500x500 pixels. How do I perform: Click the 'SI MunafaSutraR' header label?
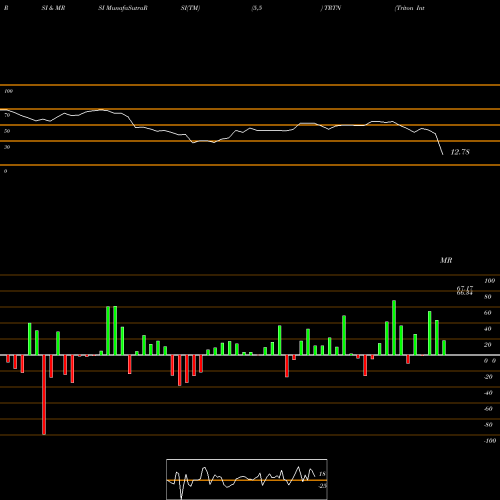click(x=123, y=8)
